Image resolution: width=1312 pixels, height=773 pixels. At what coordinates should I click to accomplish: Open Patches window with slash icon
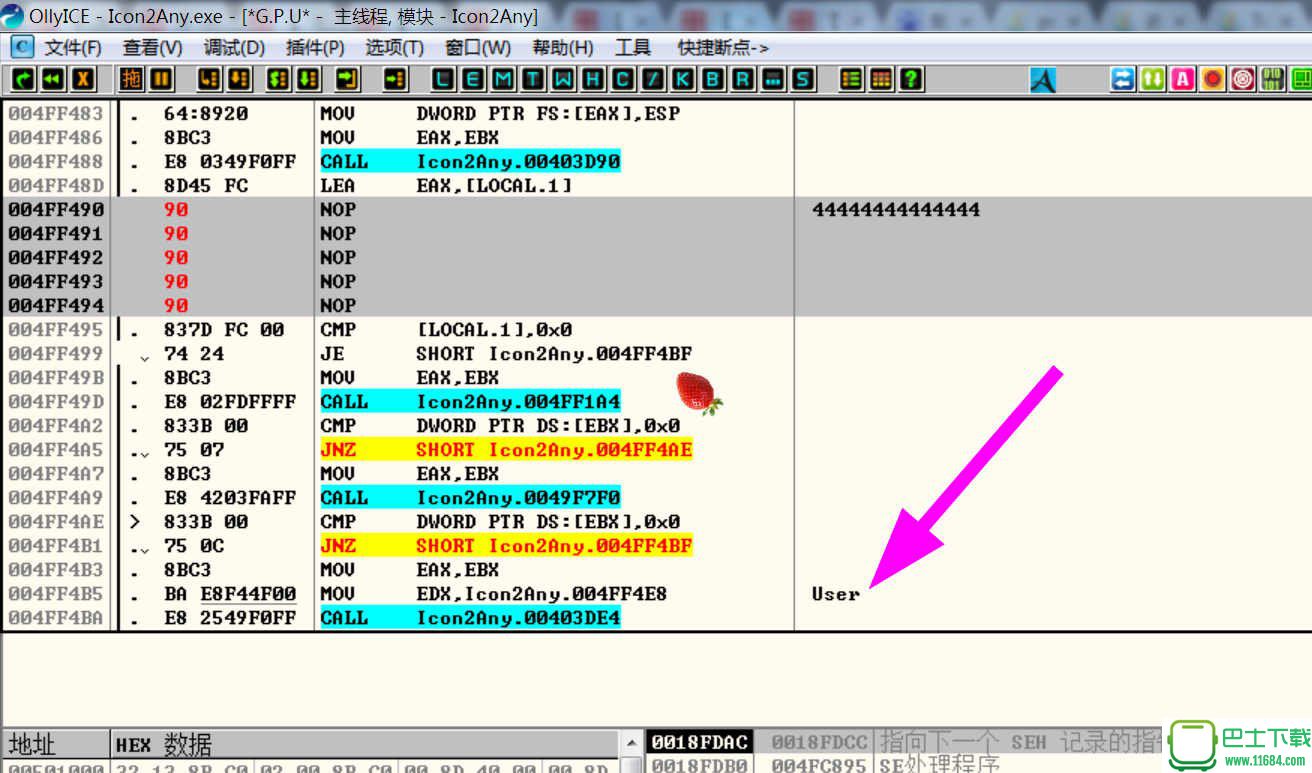point(653,79)
